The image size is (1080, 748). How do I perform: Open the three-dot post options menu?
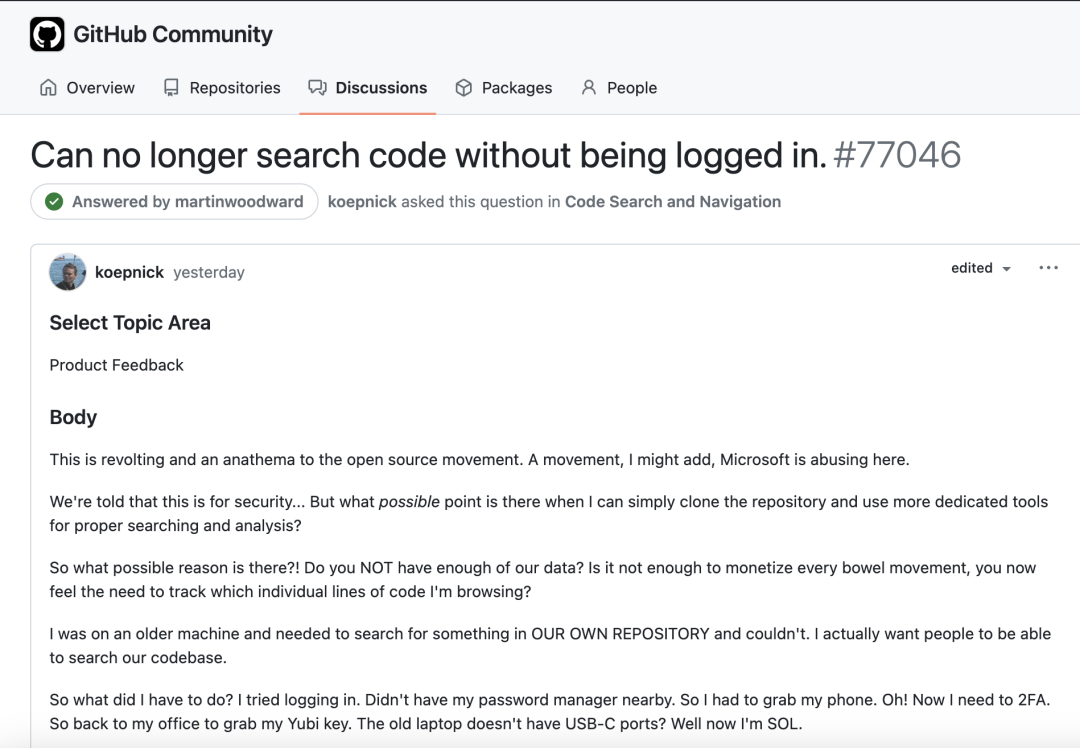point(1048,268)
